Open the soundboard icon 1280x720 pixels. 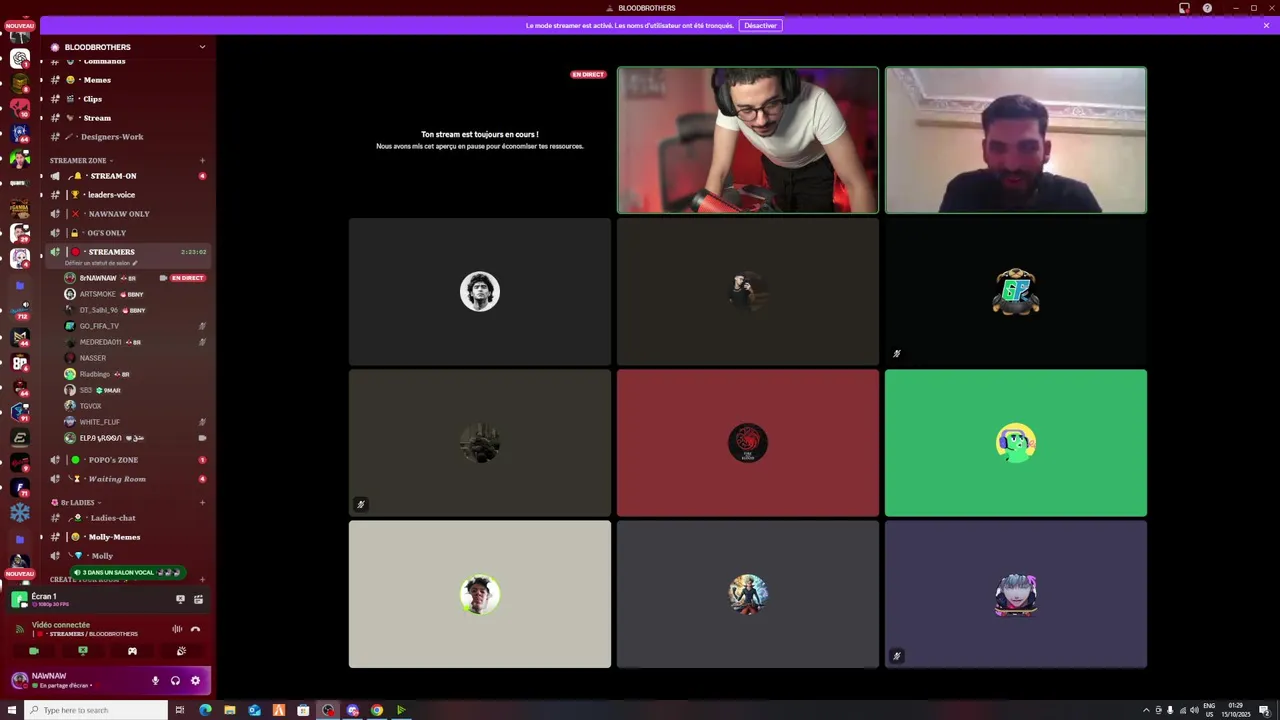point(181,651)
